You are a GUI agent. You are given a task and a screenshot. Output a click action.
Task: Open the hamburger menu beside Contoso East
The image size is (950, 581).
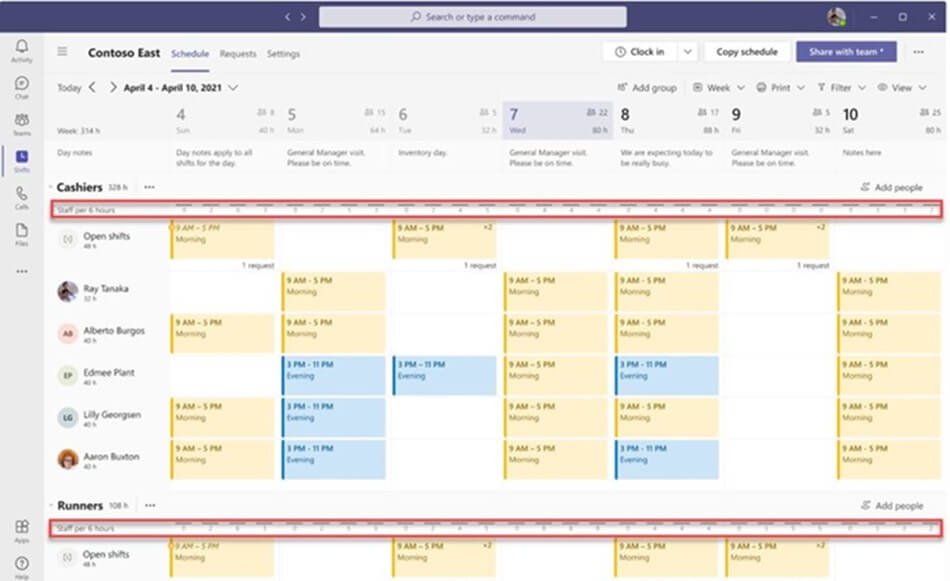click(62, 53)
